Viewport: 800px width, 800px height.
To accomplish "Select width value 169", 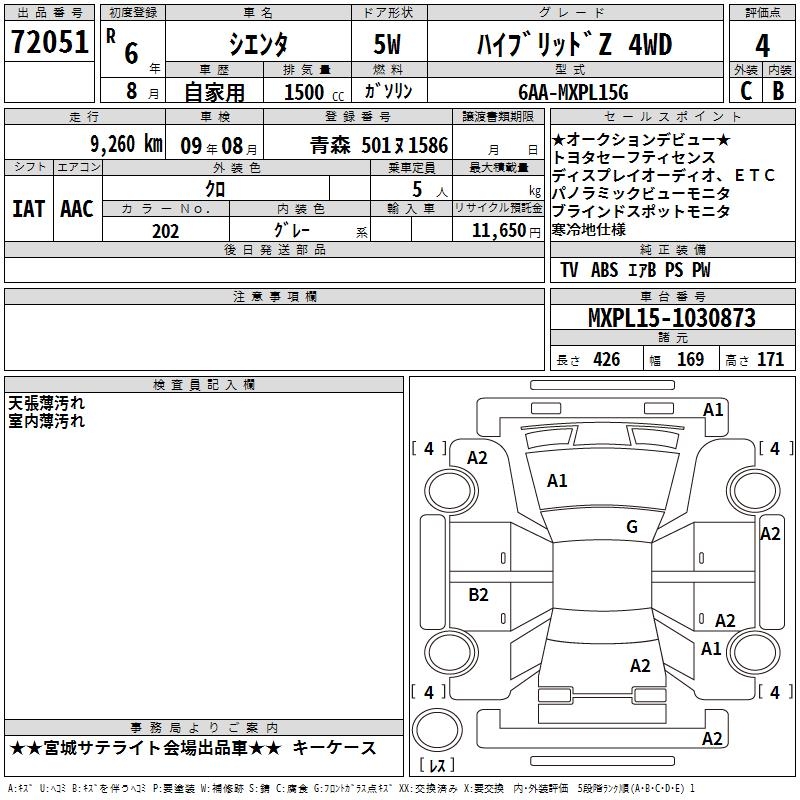I will 690,359.
